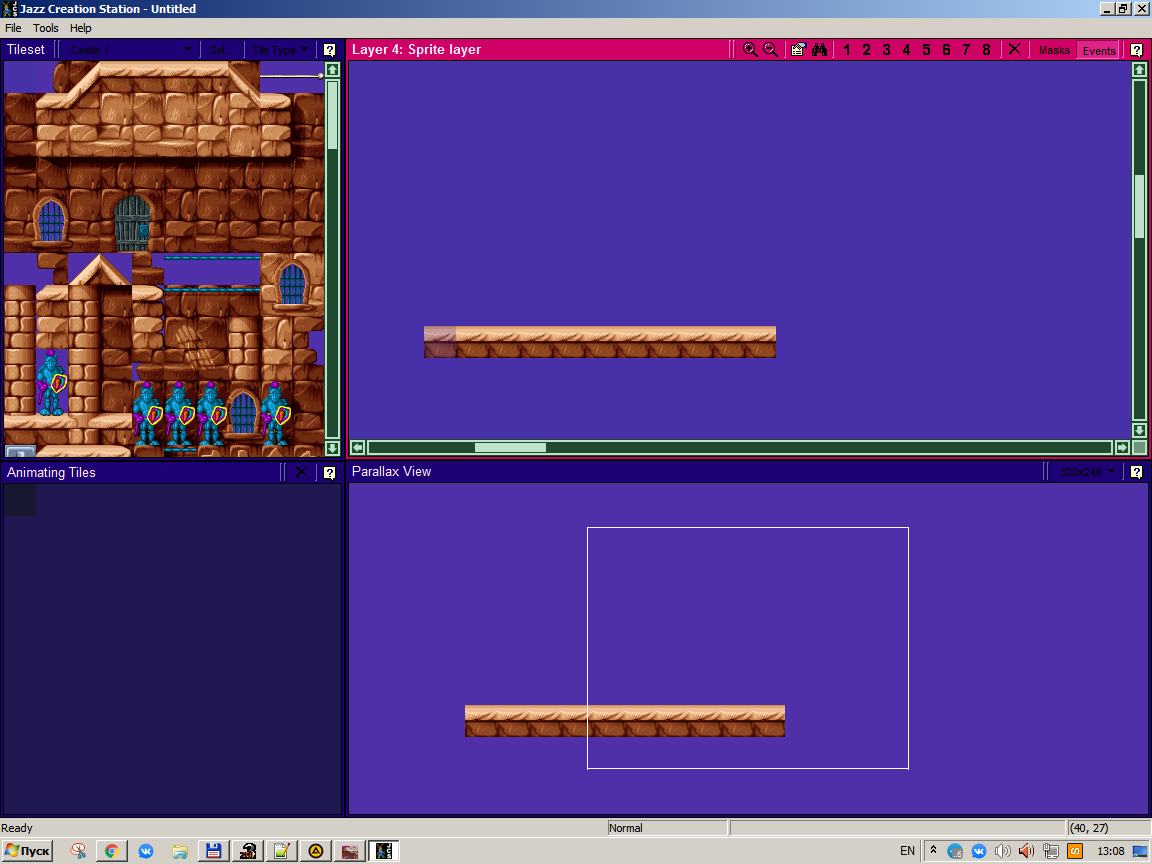The width and height of the screenshot is (1152, 864).
Task: Switch to layer 4
Action: coord(906,50)
